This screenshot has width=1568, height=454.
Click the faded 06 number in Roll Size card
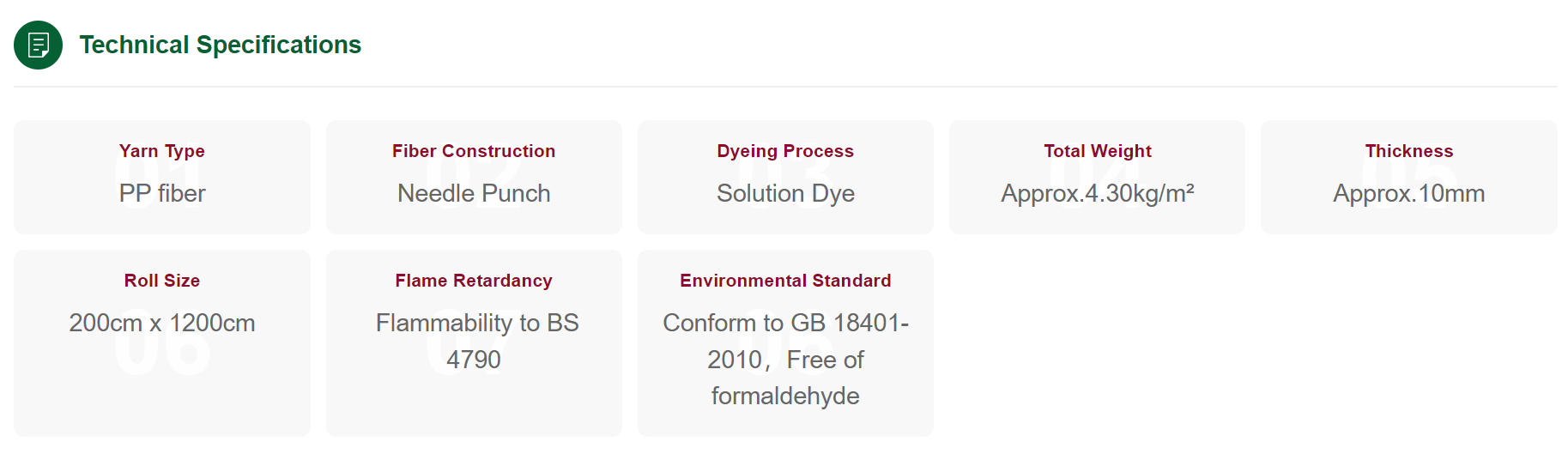click(162, 345)
